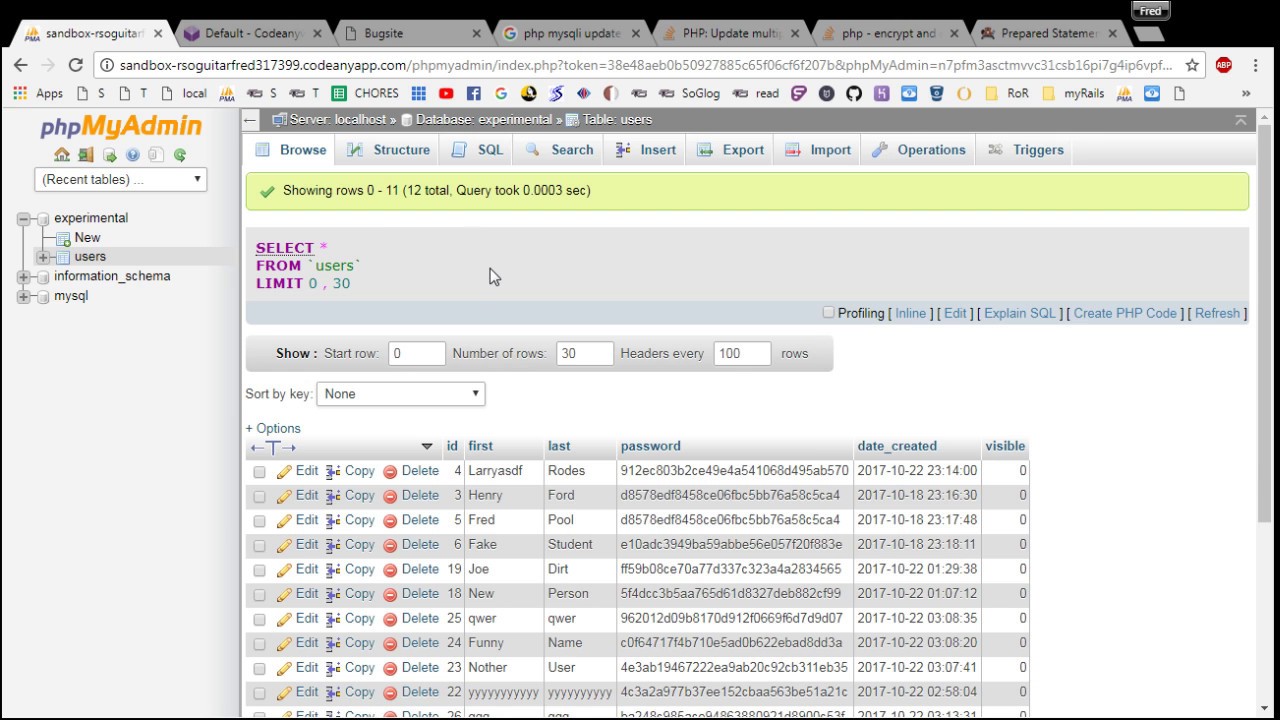This screenshot has width=1280, height=720.
Task: Switch to the Structure tab
Action: click(389, 150)
